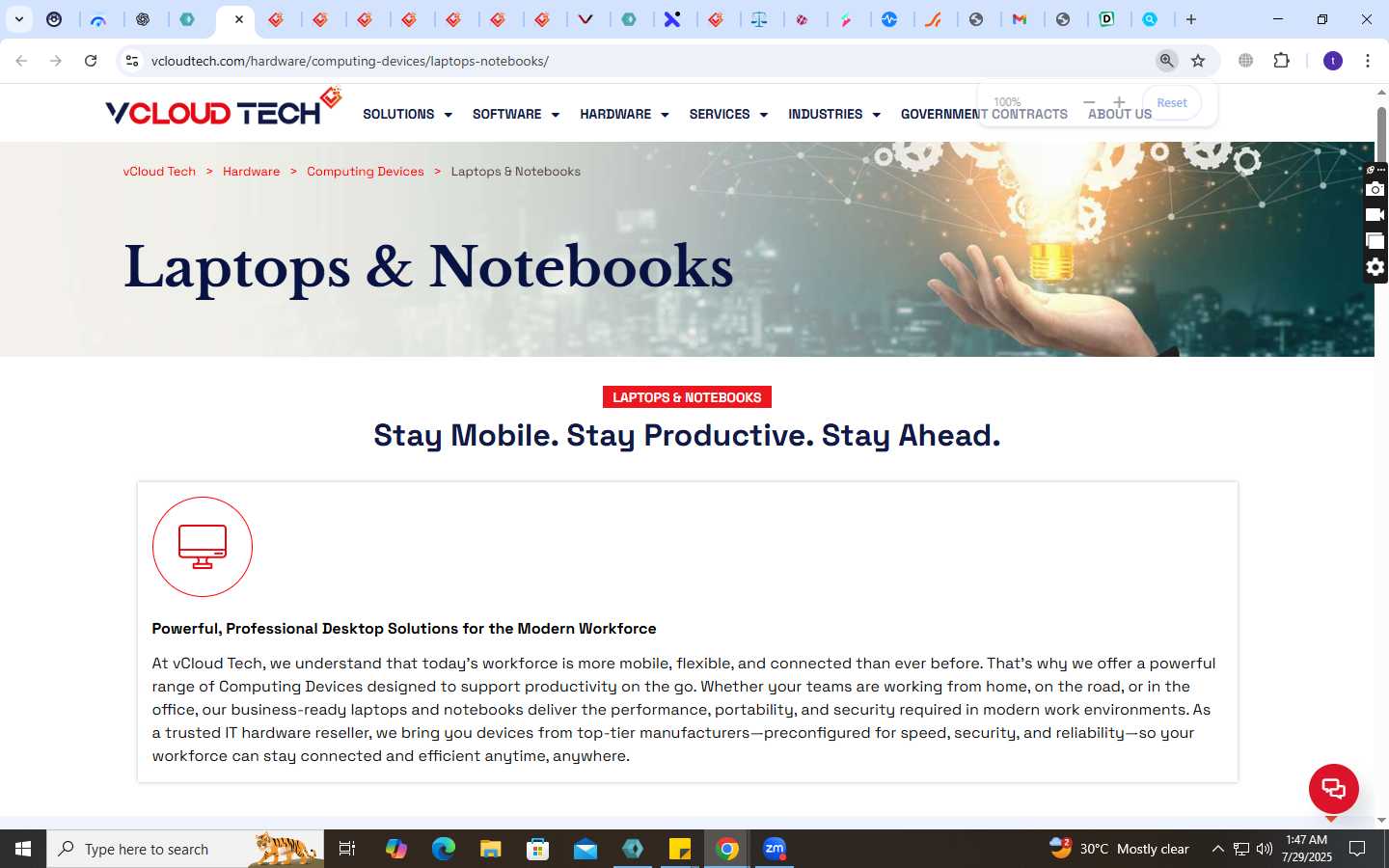Open the ABOUT US page
The height and width of the screenshot is (868, 1389).
point(1120,114)
